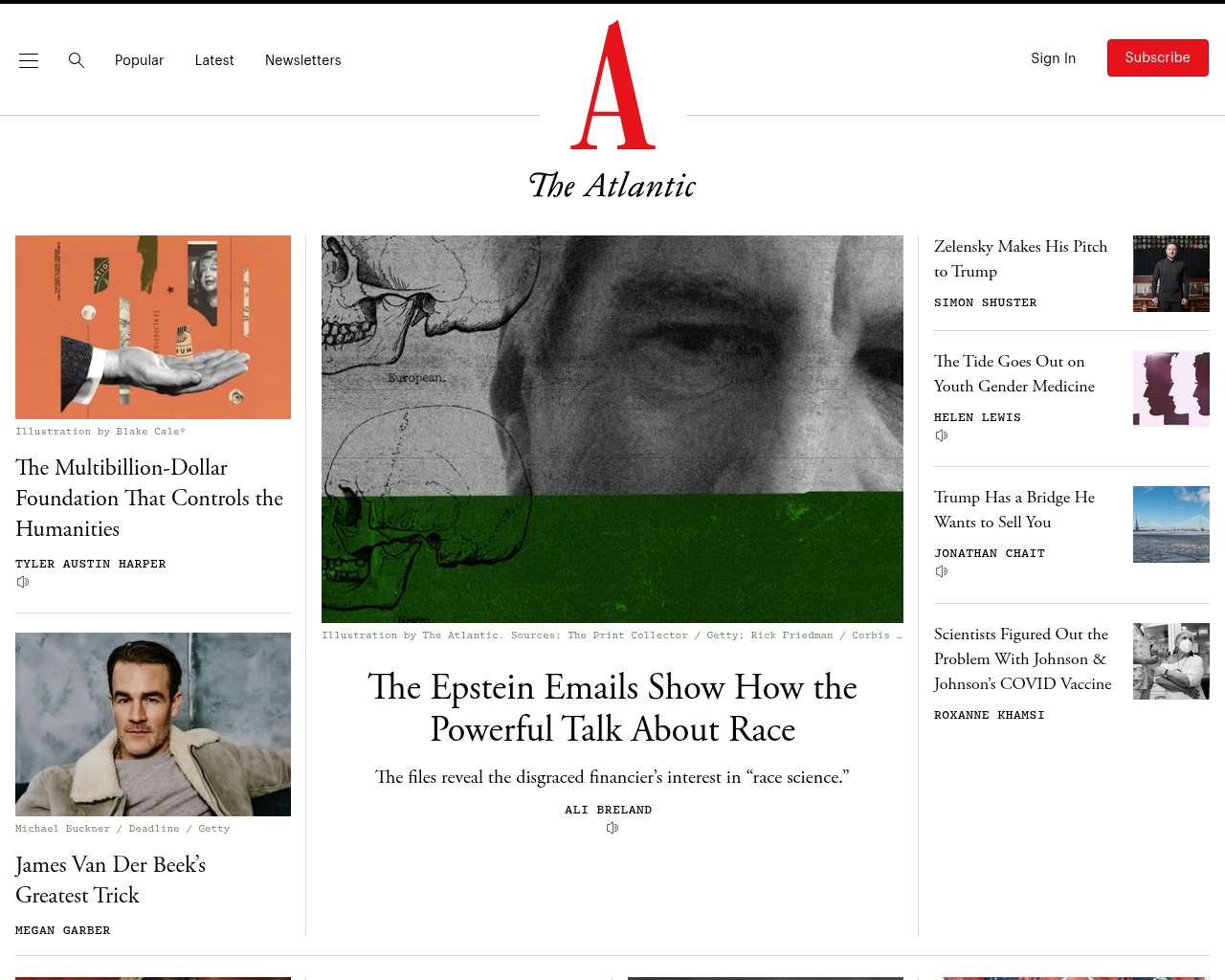The width and height of the screenshot is (1225, 980).
Task: View author Helen Lewis
Action: pos(978,417)
